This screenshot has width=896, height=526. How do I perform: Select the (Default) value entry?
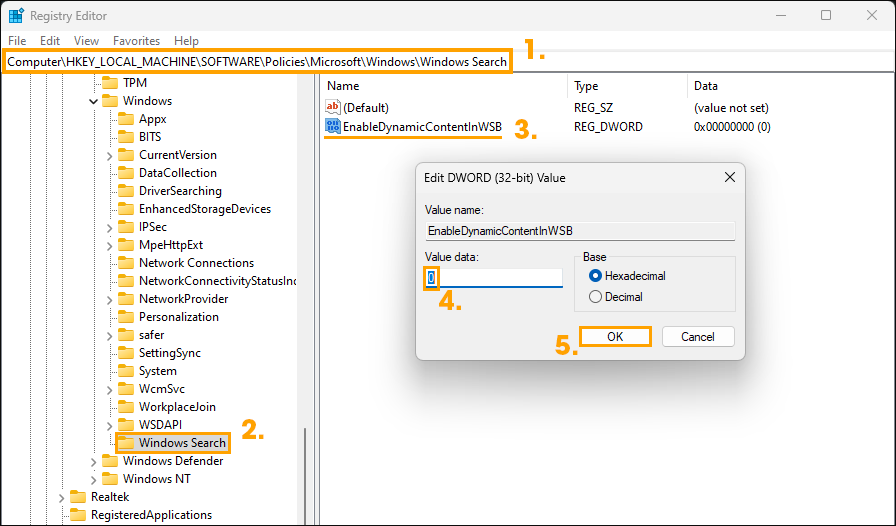[366, 107]
